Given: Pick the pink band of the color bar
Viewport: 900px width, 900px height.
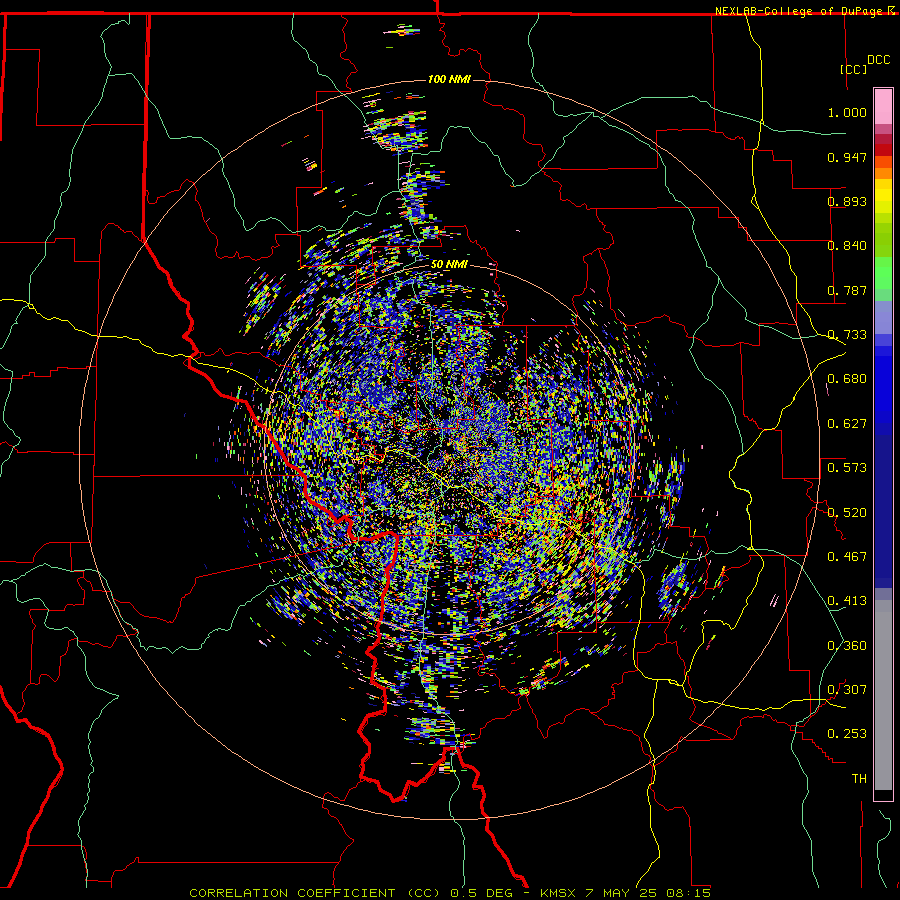Looking at the screenshot, I should click(883, 106).
